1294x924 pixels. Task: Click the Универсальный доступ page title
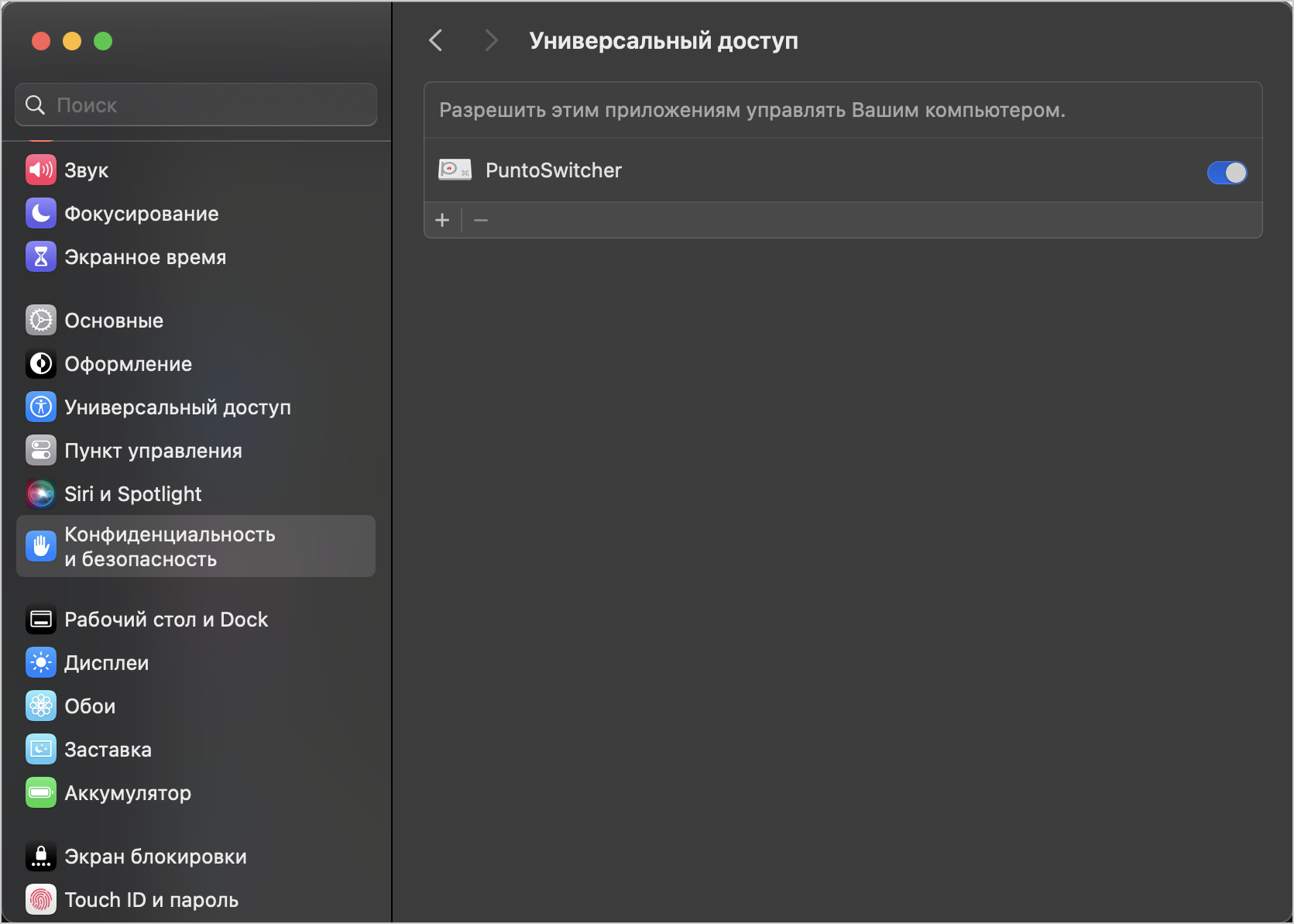tap(664, 40)
